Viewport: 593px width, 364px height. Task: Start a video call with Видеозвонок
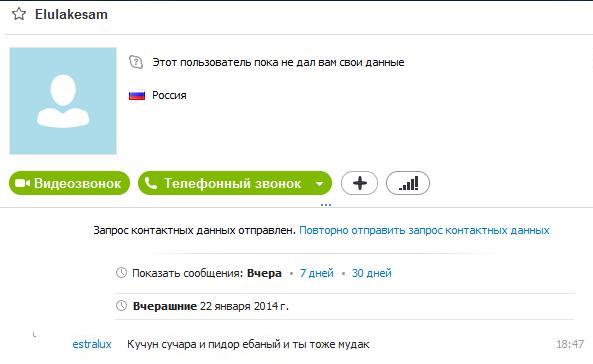(69, 183)
